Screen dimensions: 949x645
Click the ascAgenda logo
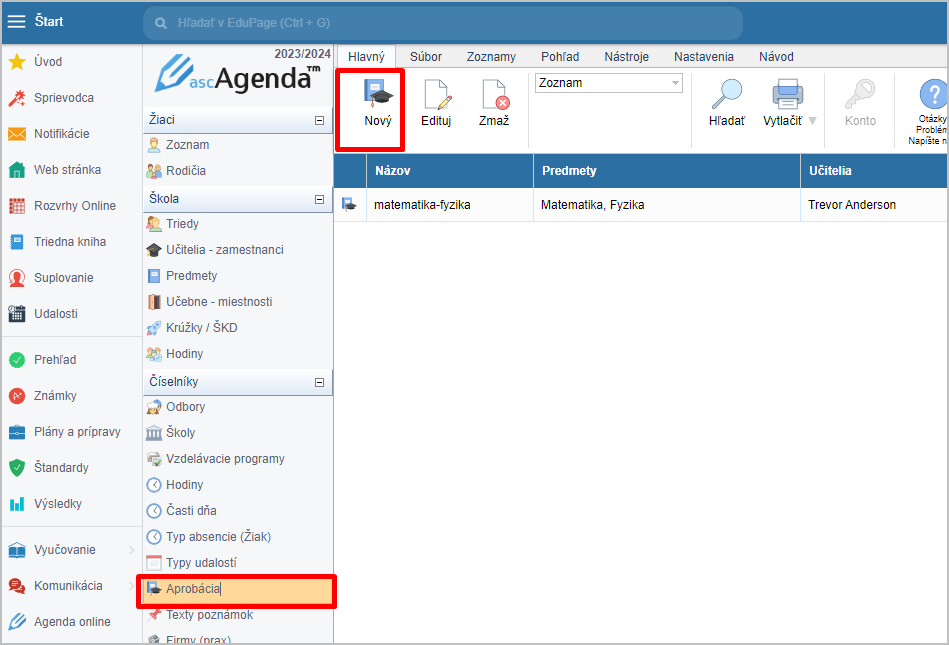click(x=238, y=74)
